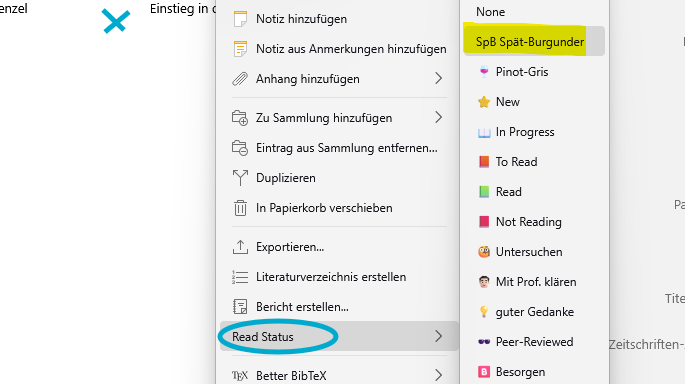Click the light bulb icon for guter Gedanke
This screenshot has height=384, width=685.
[484, 311]
